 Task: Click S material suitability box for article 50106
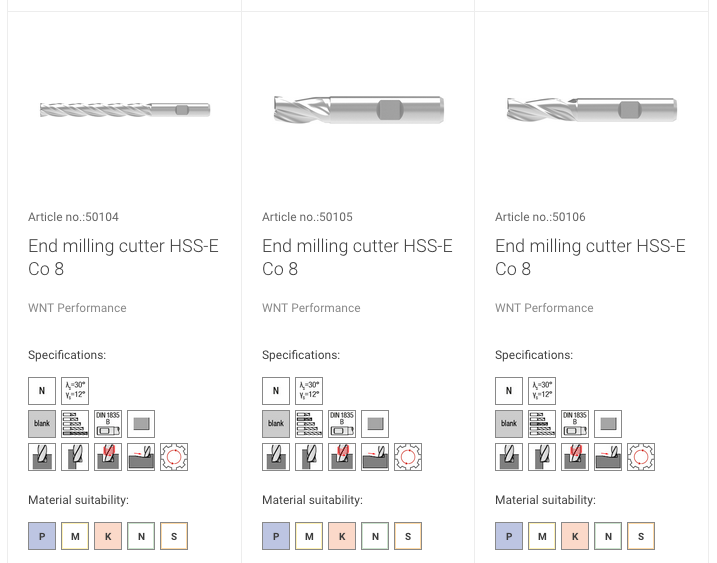[x=641, y=536]
